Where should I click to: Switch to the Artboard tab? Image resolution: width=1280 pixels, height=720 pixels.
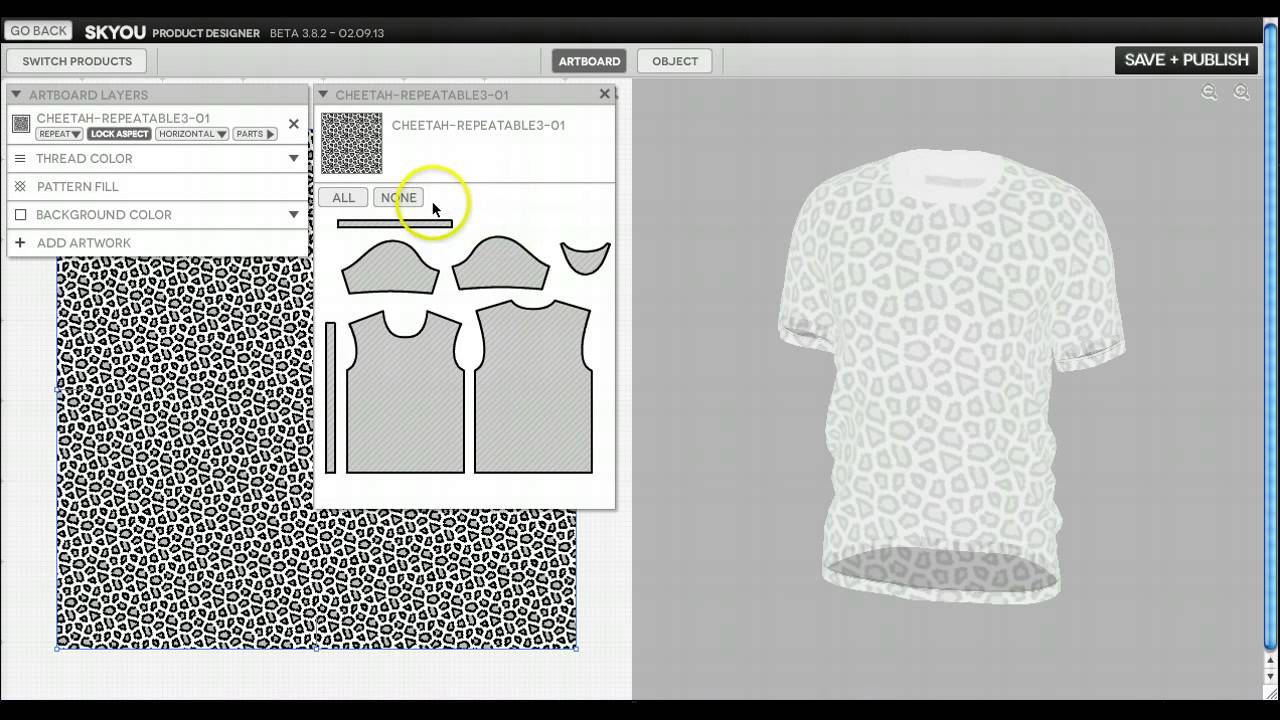[x=589, y=61]
